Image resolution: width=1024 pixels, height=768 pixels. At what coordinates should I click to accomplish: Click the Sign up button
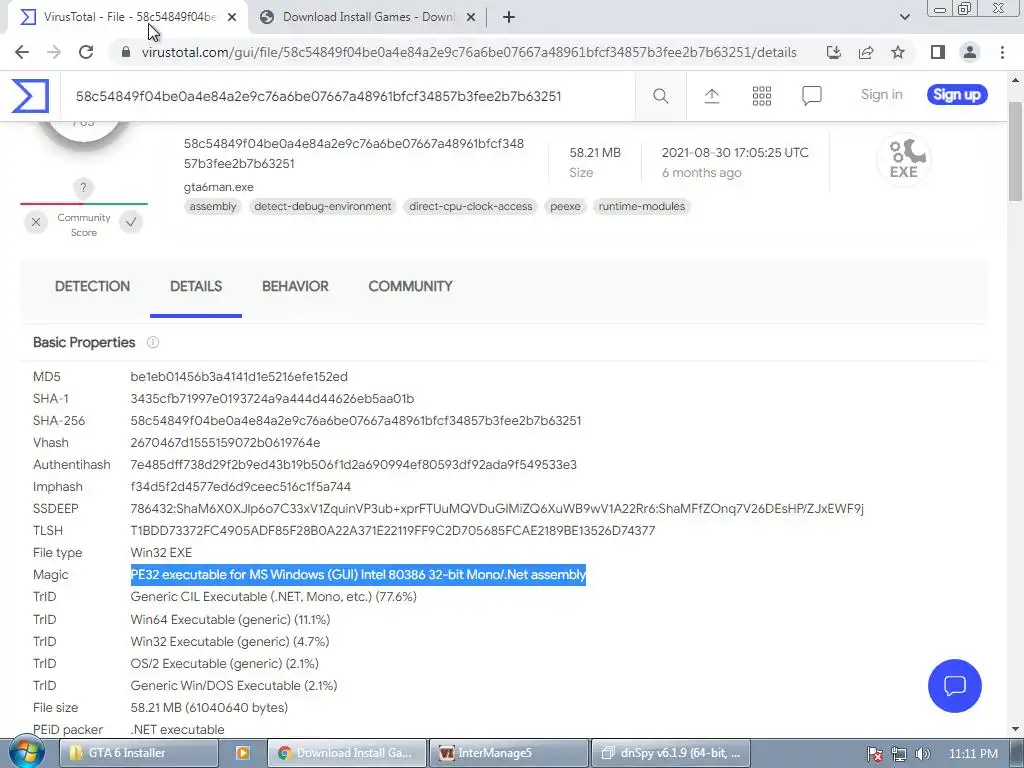pyautogui.click(x=957, y=95)
